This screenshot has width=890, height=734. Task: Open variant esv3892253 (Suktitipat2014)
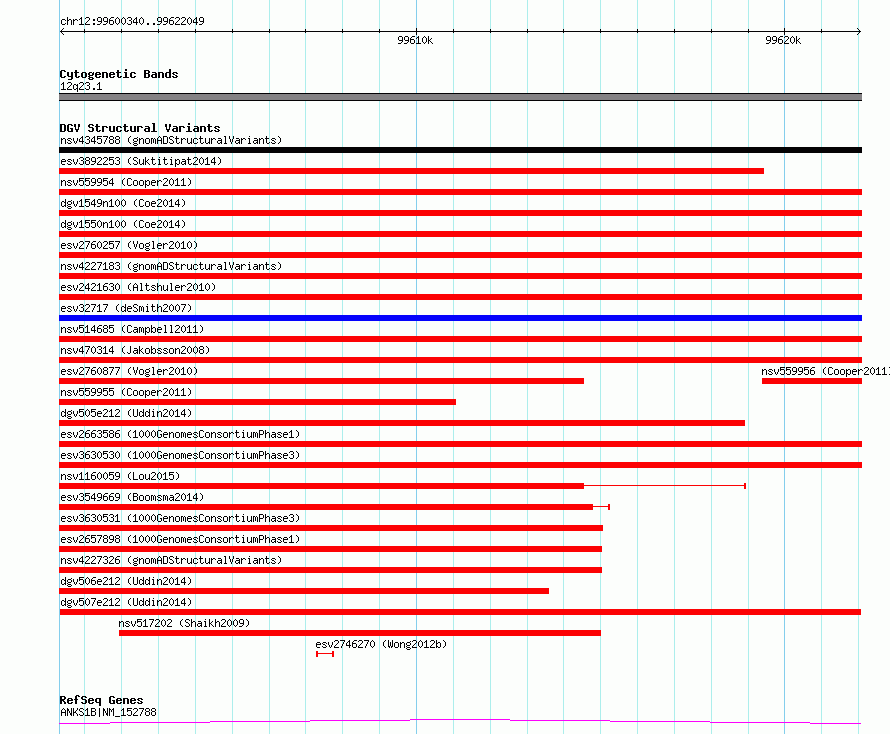tap(141, 161)
